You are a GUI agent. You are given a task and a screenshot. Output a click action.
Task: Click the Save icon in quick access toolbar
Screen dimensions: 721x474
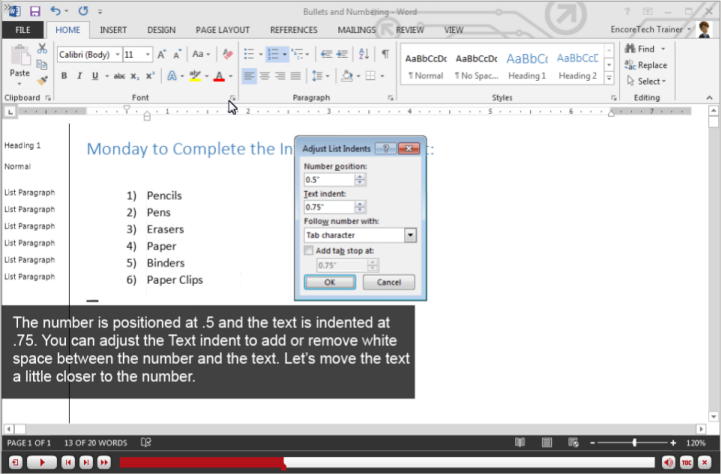34,11
